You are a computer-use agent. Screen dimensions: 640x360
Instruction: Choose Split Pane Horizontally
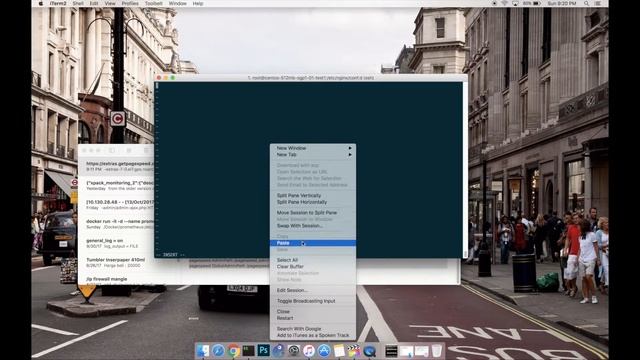point(313,202)
